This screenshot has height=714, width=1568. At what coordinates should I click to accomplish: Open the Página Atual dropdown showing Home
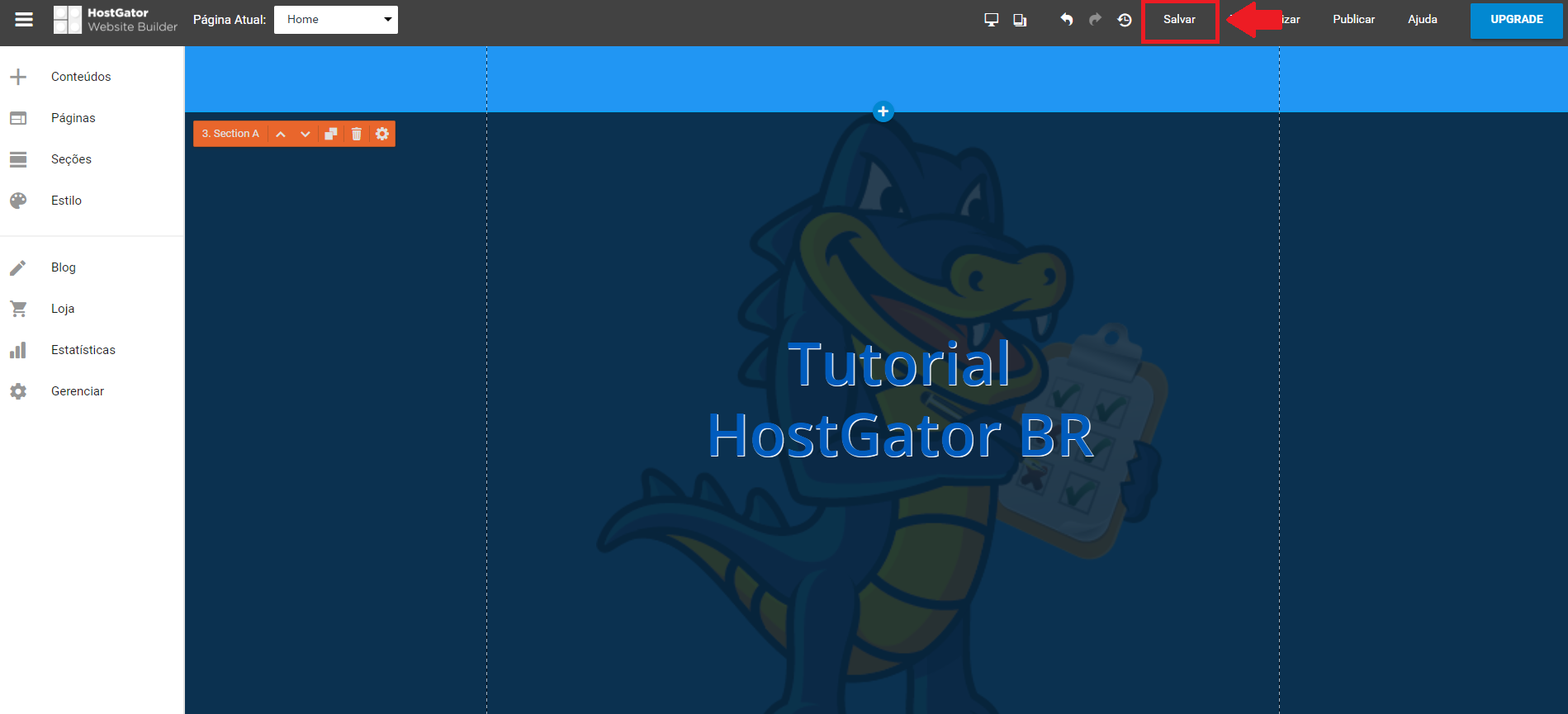[x=336, y=20]
